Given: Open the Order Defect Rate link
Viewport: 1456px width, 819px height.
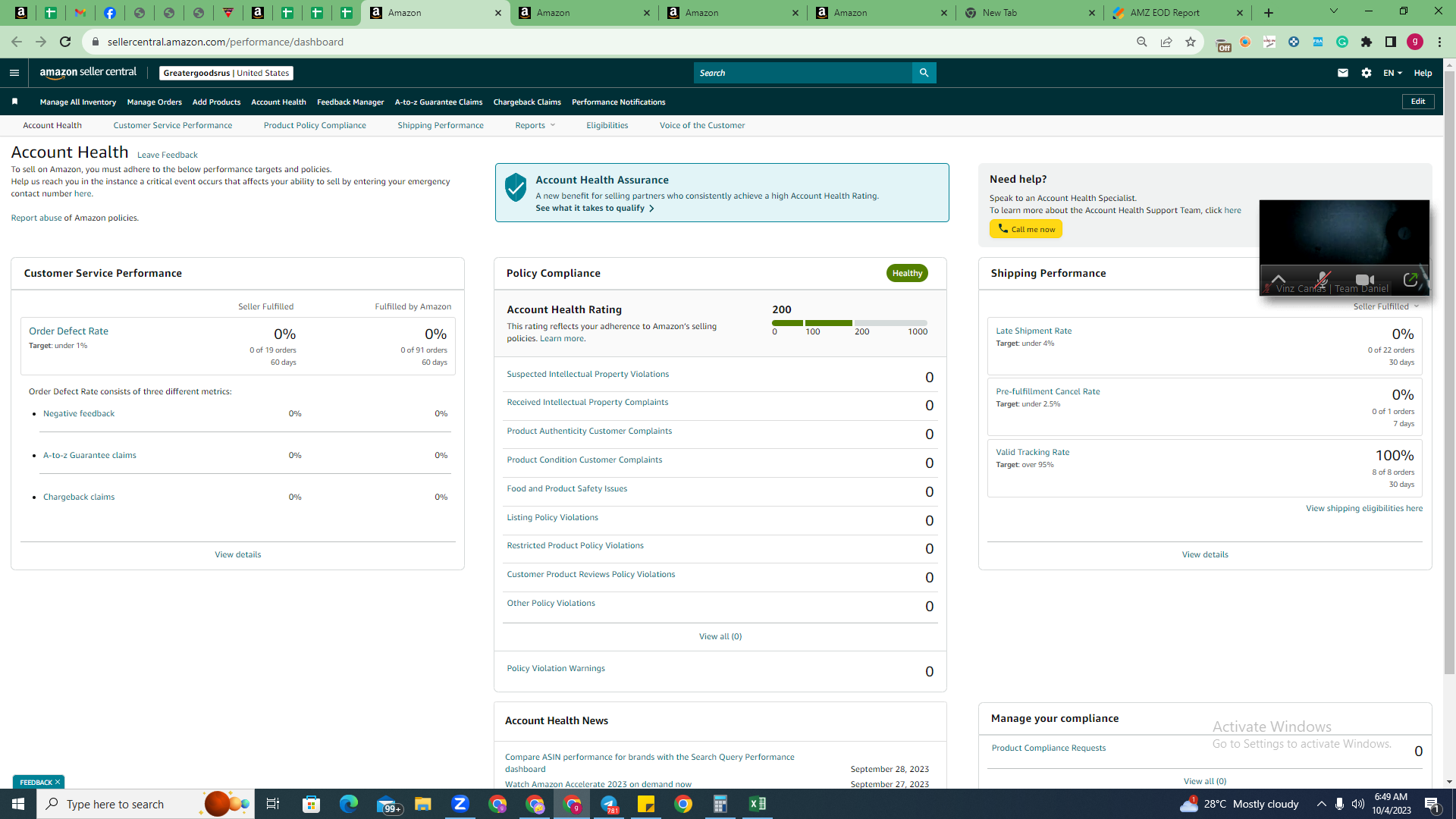Looking at the screenshot, I should 68,331.
